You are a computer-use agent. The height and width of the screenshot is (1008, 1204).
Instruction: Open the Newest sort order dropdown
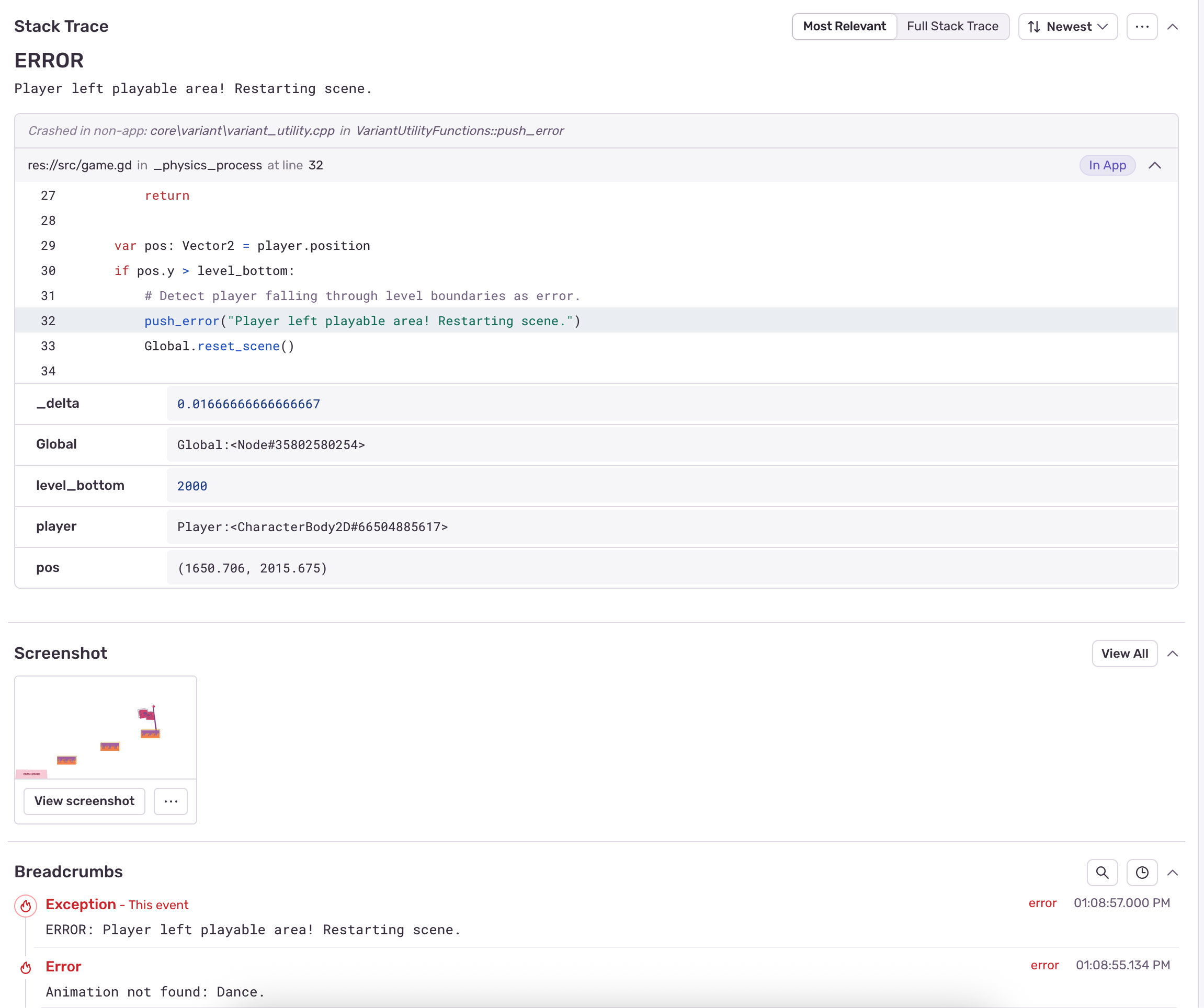coord(1067,26)
